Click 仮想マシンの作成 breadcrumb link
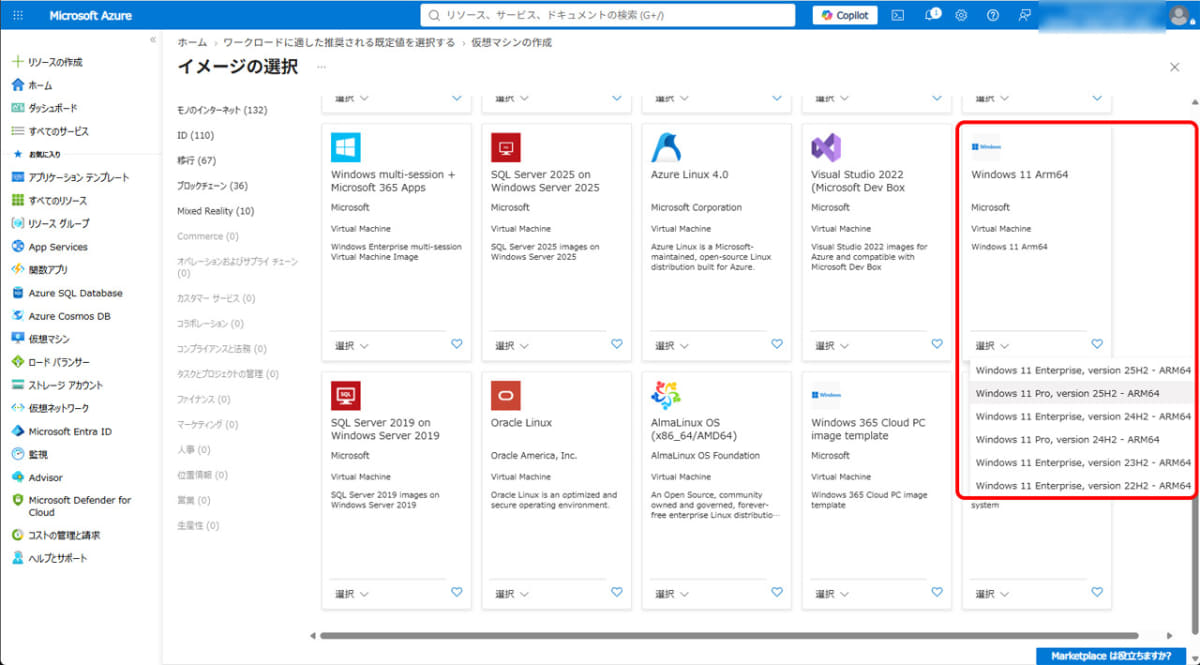 512,42
